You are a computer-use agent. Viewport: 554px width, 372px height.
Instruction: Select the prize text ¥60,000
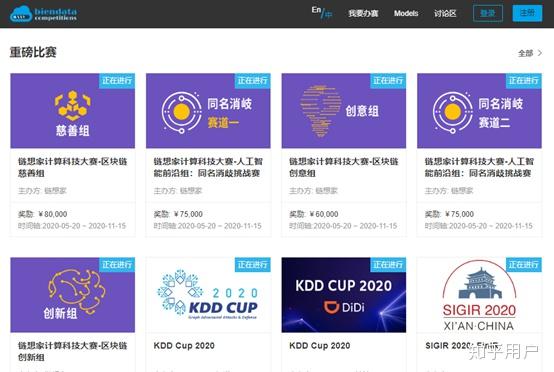324,214
